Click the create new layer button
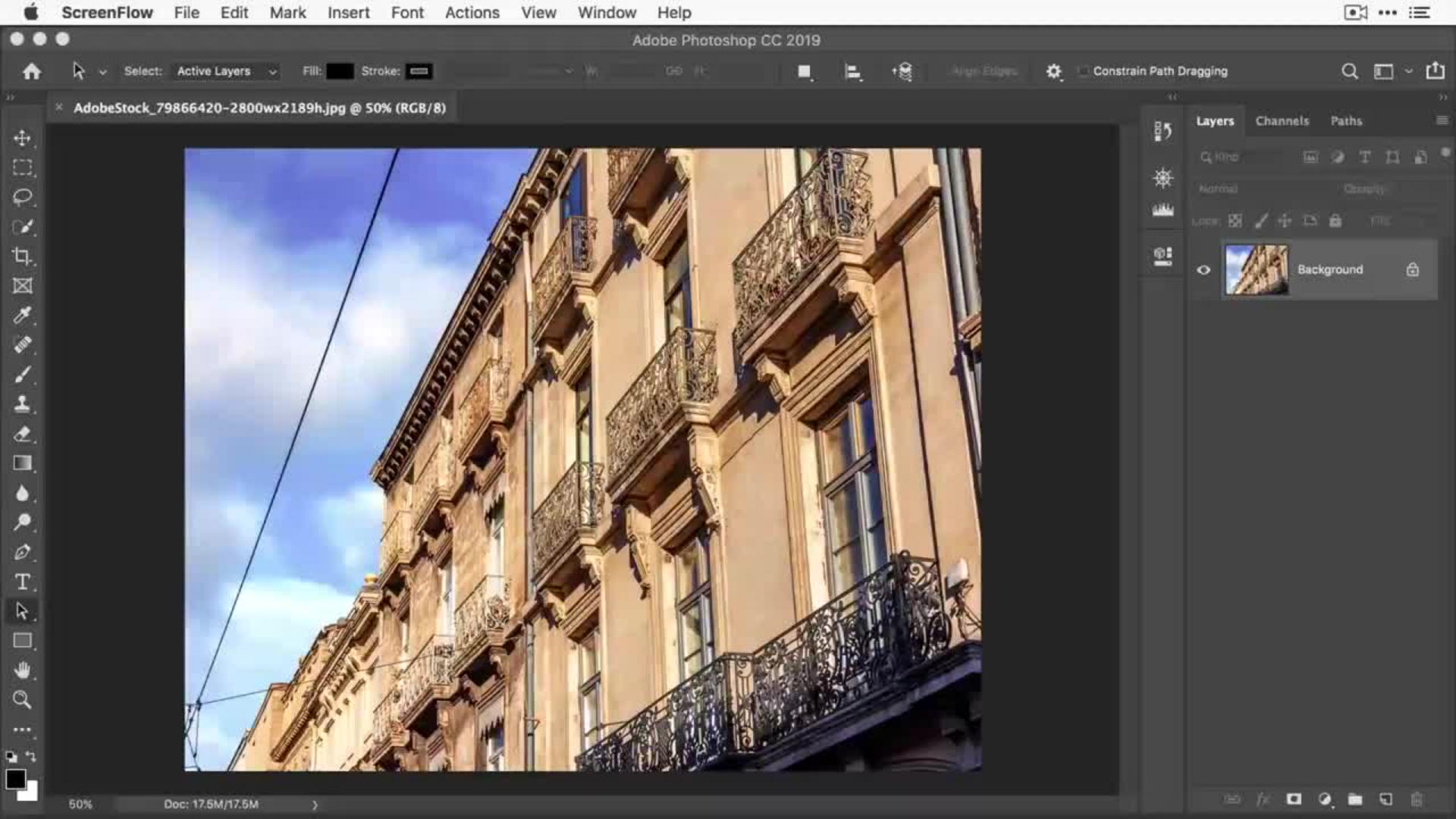The width and height of the screenshot is (1456, 819). tap(1385, 799)
